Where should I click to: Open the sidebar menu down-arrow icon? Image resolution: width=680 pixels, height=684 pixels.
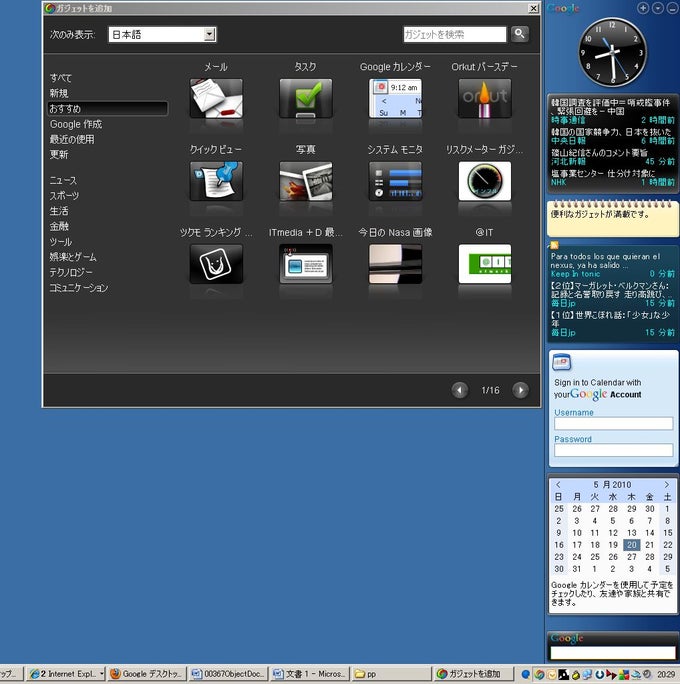point(657,8)
